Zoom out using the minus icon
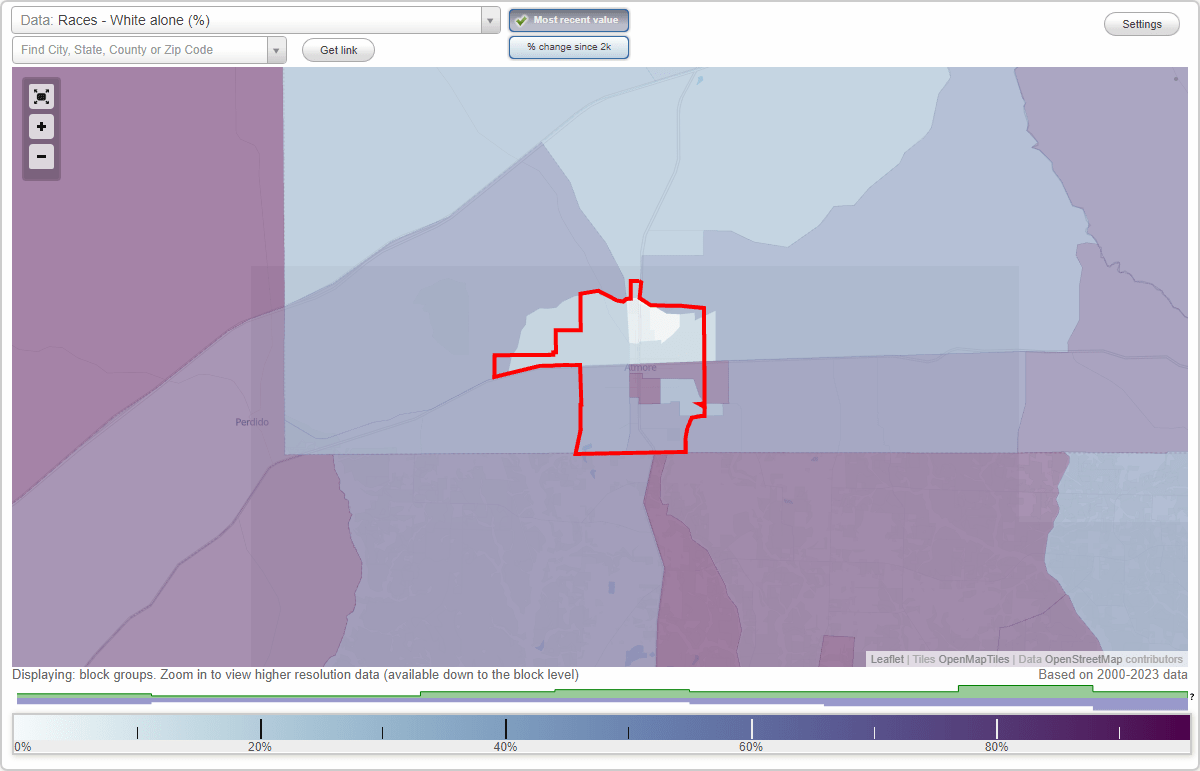Viewport: 1200px width, 771px height. pyautogui.click(x=41, y=156)
